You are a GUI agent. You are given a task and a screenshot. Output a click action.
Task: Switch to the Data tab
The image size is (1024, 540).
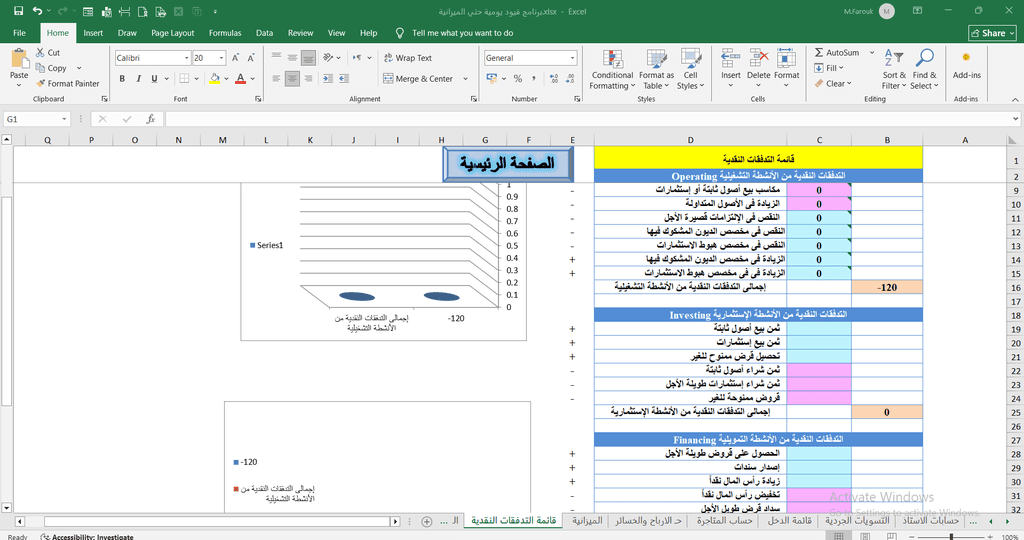pyautogui.click(x=264, y=33)
